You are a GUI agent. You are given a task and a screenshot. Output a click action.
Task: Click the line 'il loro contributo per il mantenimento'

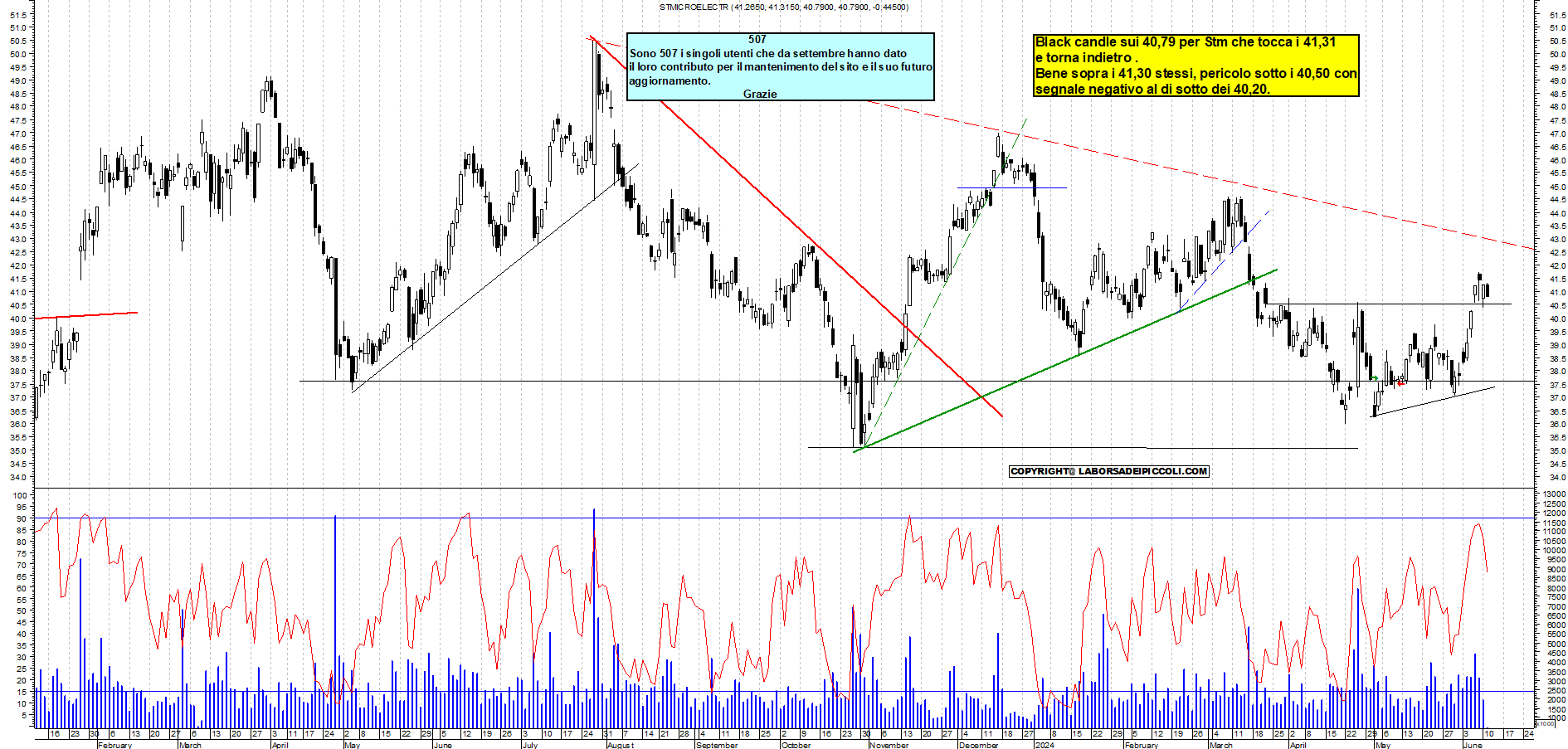[x=780, y=66]
